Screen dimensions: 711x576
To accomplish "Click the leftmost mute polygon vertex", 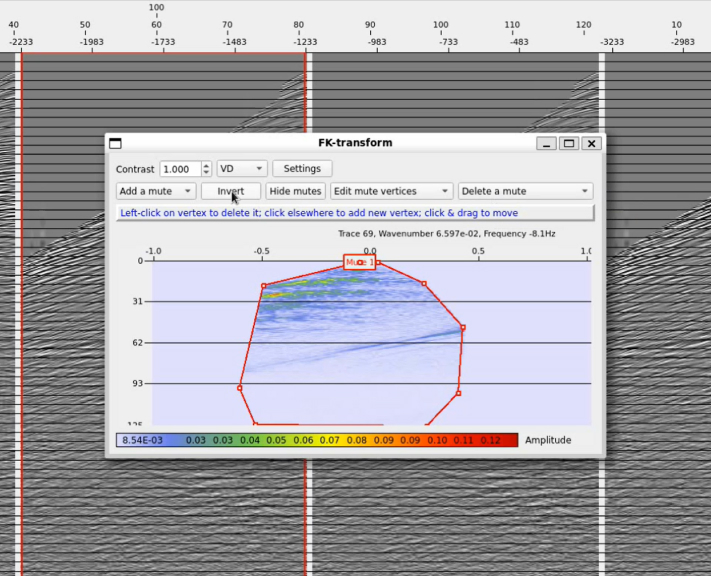I will [x=240, y=388].
